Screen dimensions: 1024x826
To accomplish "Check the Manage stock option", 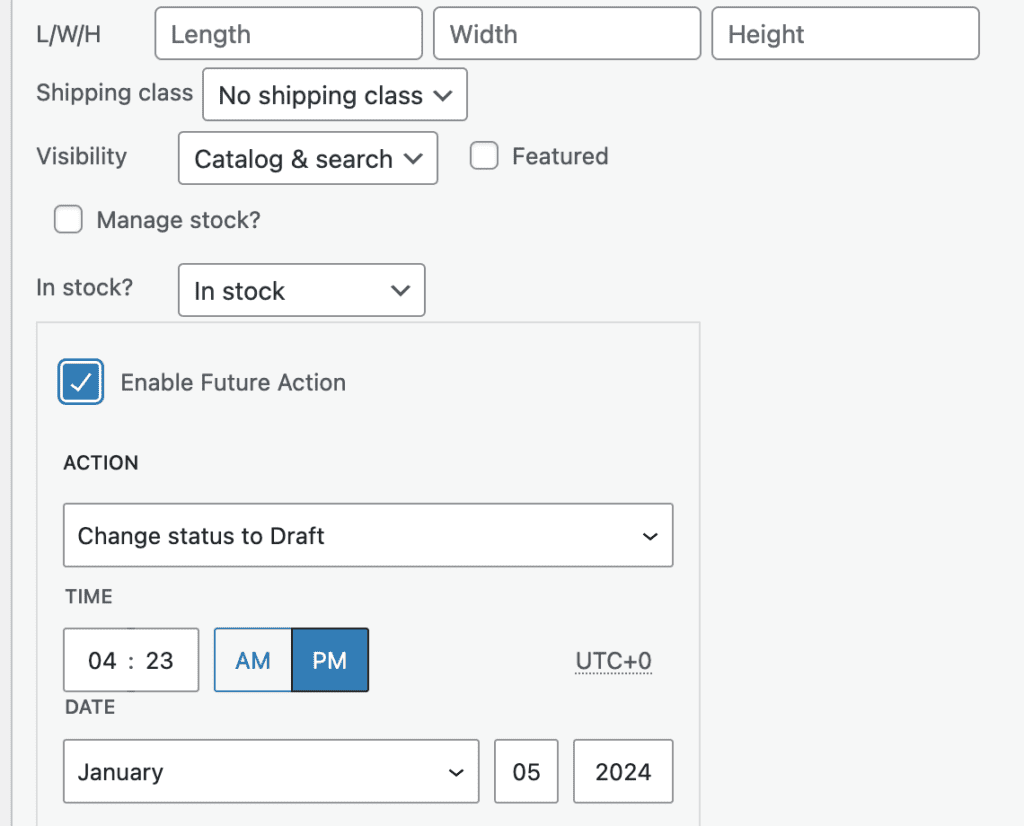I will [x=68, y=219].
